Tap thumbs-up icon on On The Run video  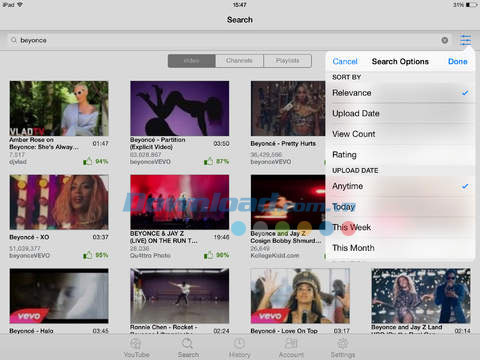point(208,255)
